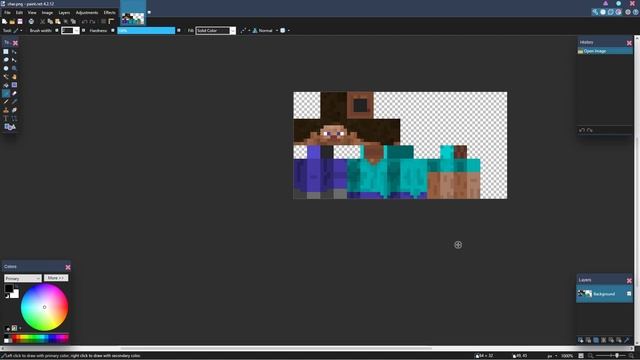The height and width of the screenshot is (360, 640).
Task: Select the Rectangle Select tool
Action: point(6,51)
